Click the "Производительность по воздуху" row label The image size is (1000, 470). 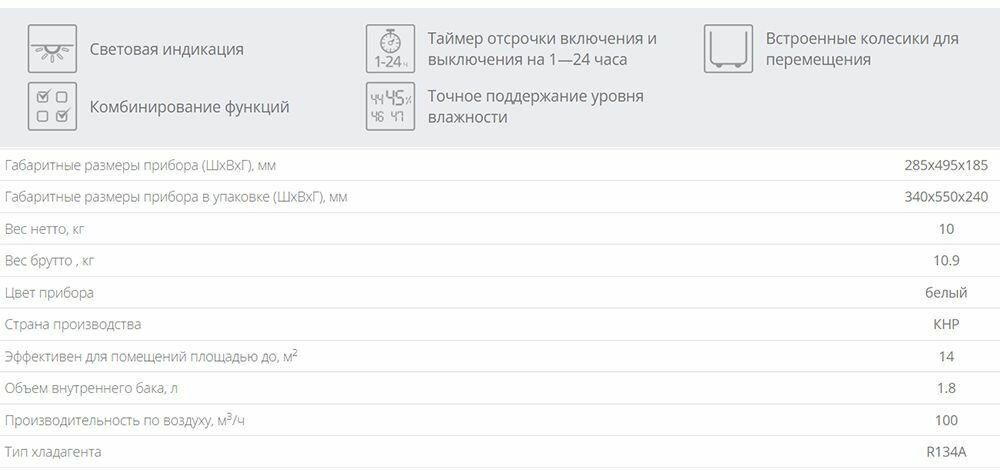[124, 421]
